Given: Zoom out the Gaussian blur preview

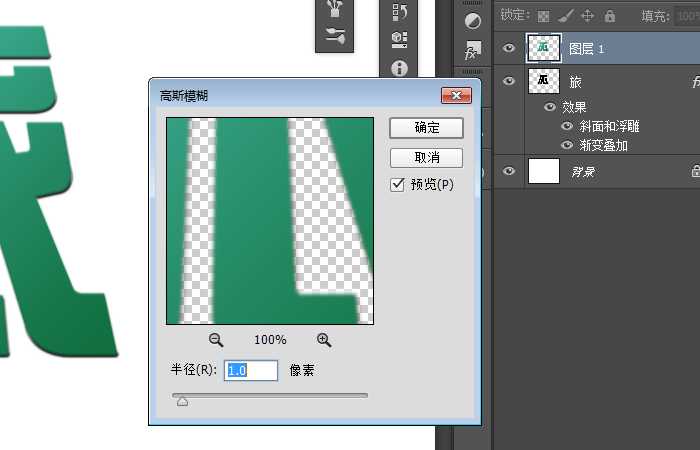Looking at the screenshot, I should tap(215, 340).
